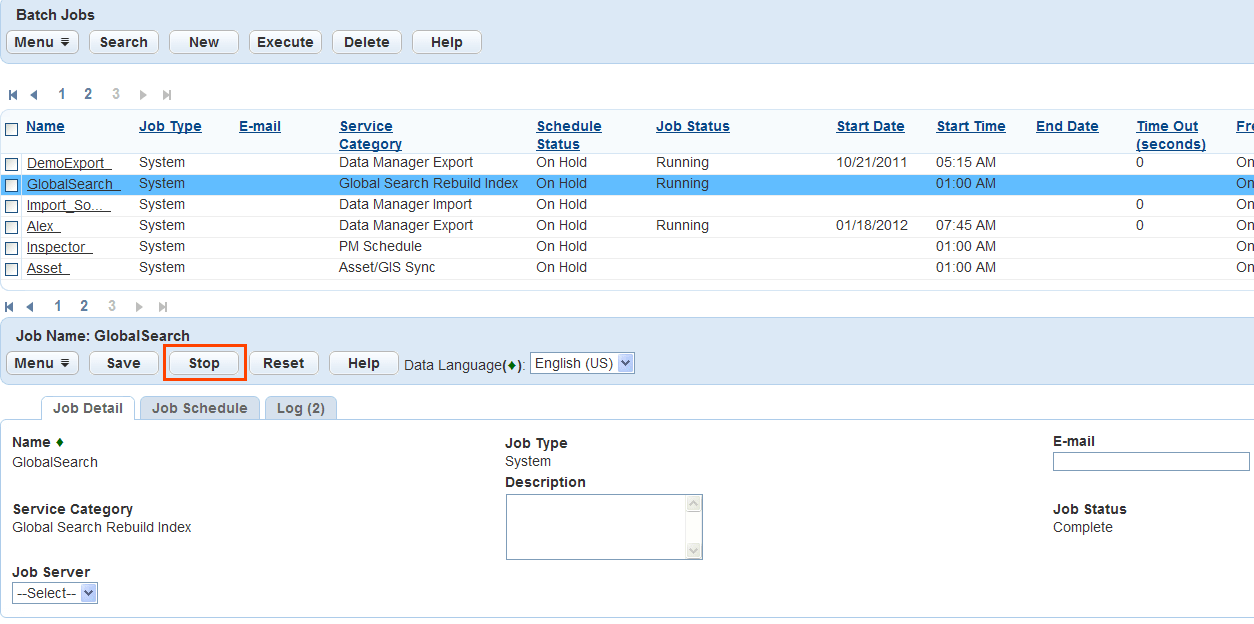Tick the select-all checkbox in table header
1254x624 pixels.
tap(12, 129)
